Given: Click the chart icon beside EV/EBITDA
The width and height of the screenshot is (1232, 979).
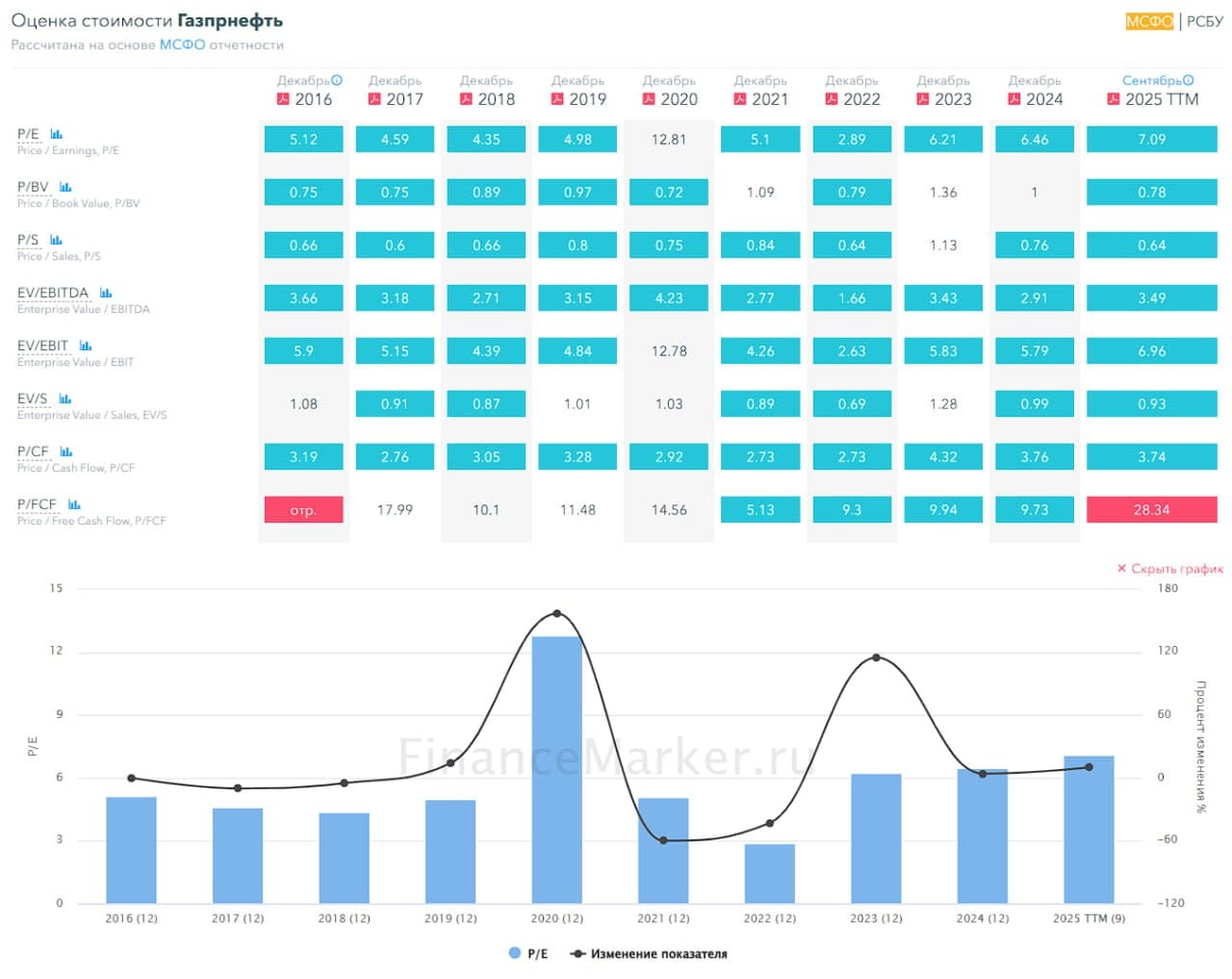Looking at the screenshot, I should pos(106,293).
